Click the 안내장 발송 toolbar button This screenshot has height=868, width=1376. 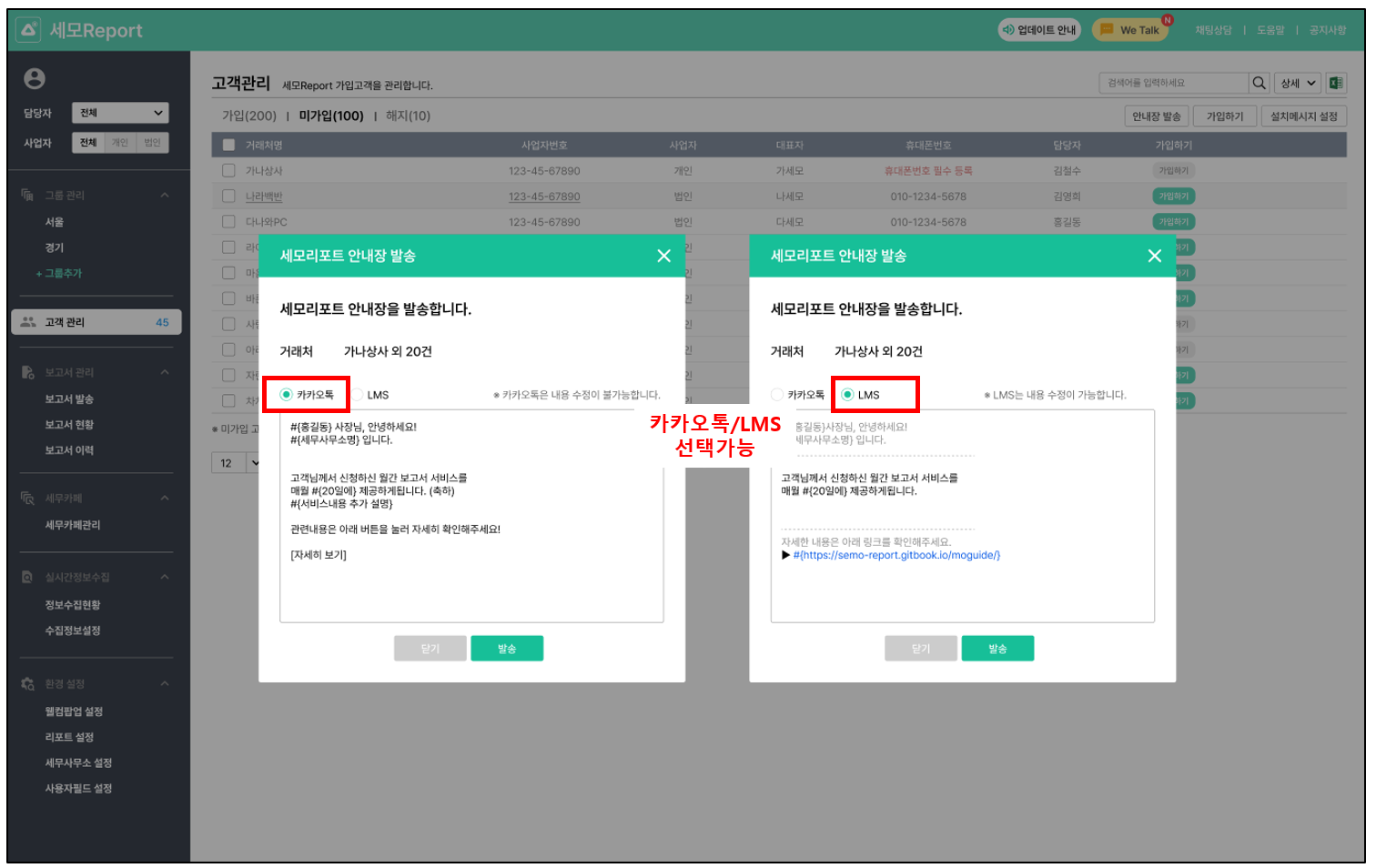coord(1156,116)
